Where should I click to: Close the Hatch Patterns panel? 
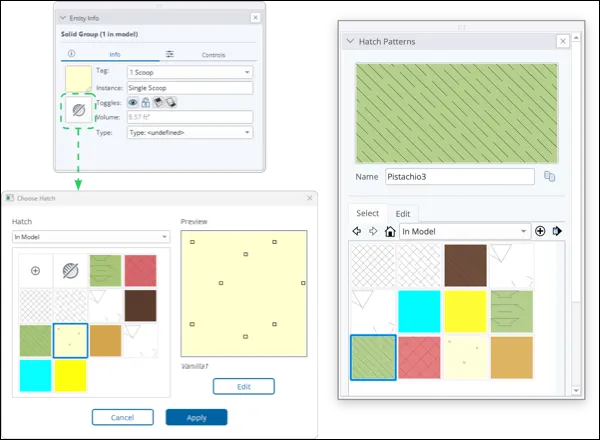562,41
